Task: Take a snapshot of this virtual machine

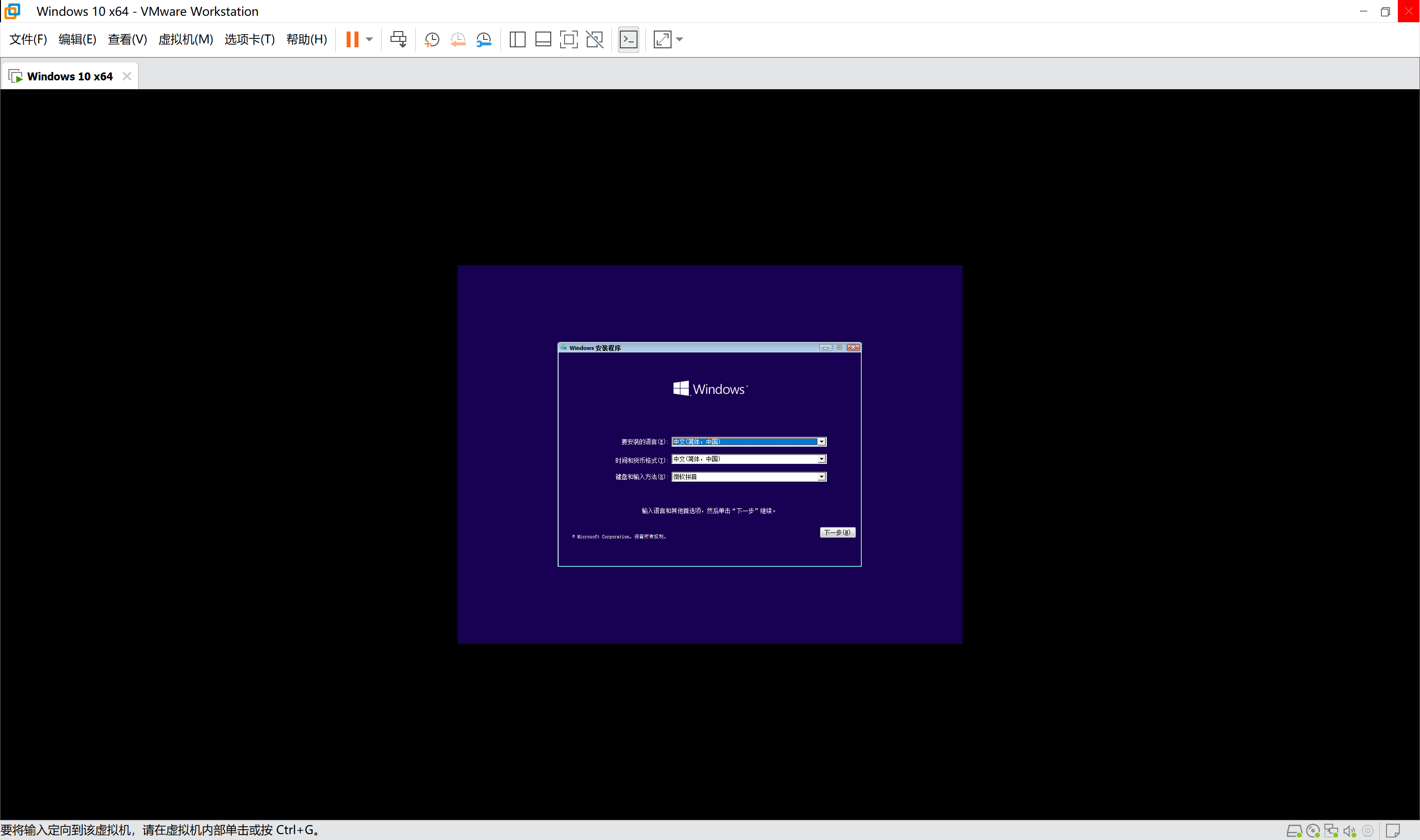Action: click(x=432, y=39)
